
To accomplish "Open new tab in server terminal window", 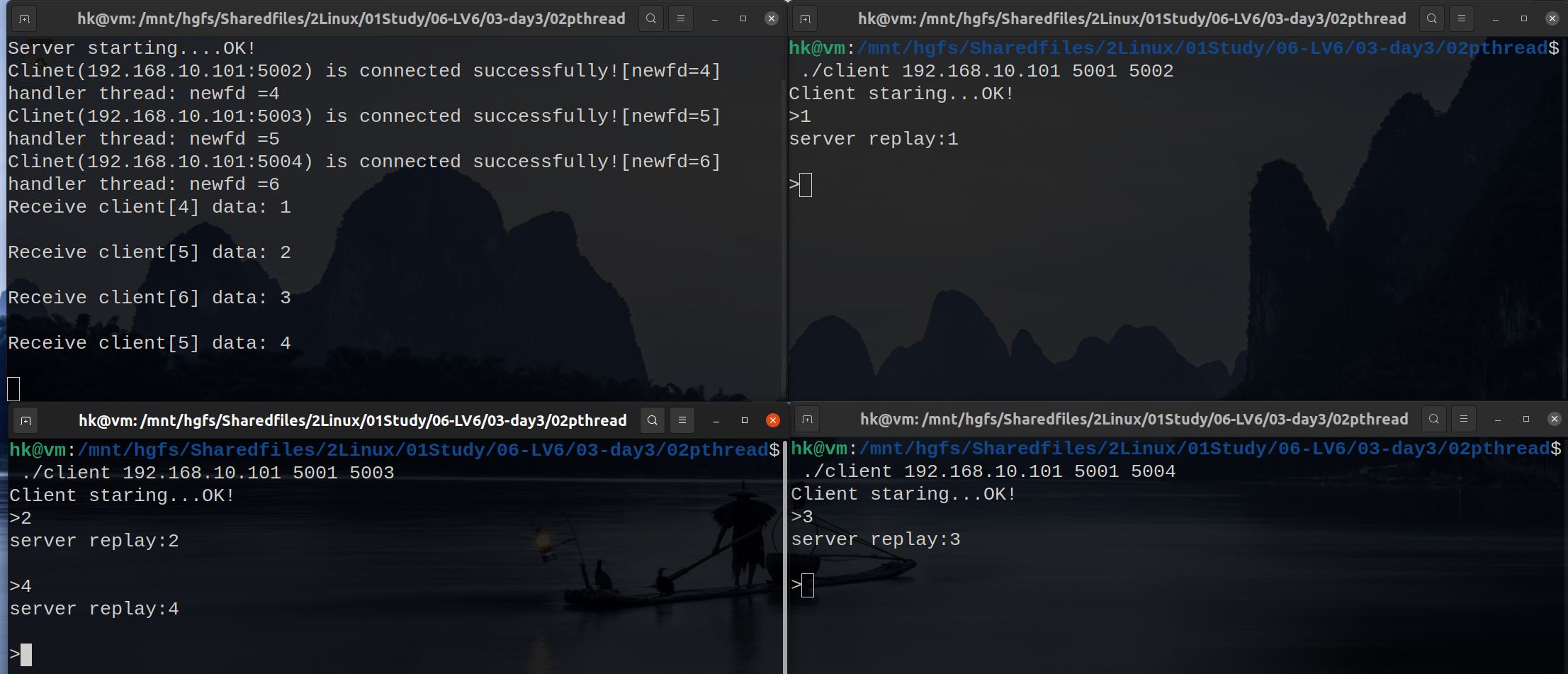I will tap(25, 18).
